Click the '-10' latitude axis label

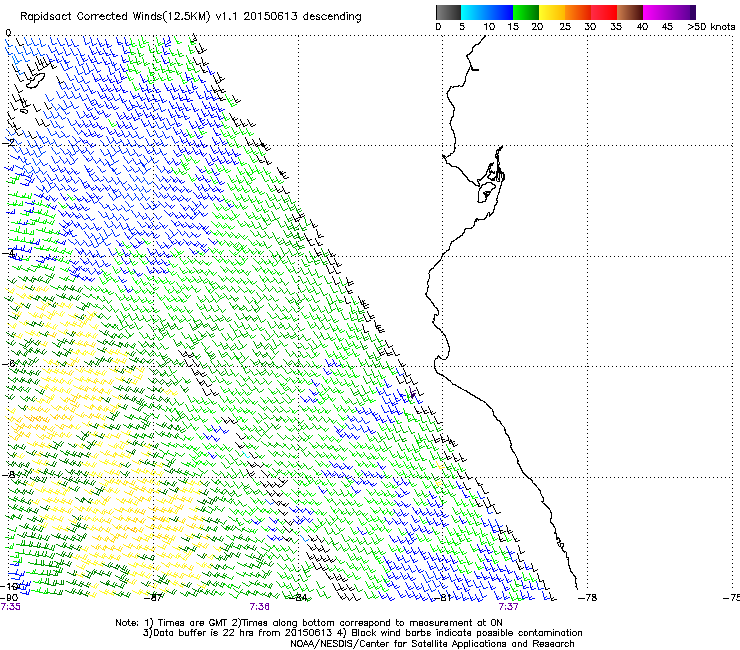click(9, 586)
